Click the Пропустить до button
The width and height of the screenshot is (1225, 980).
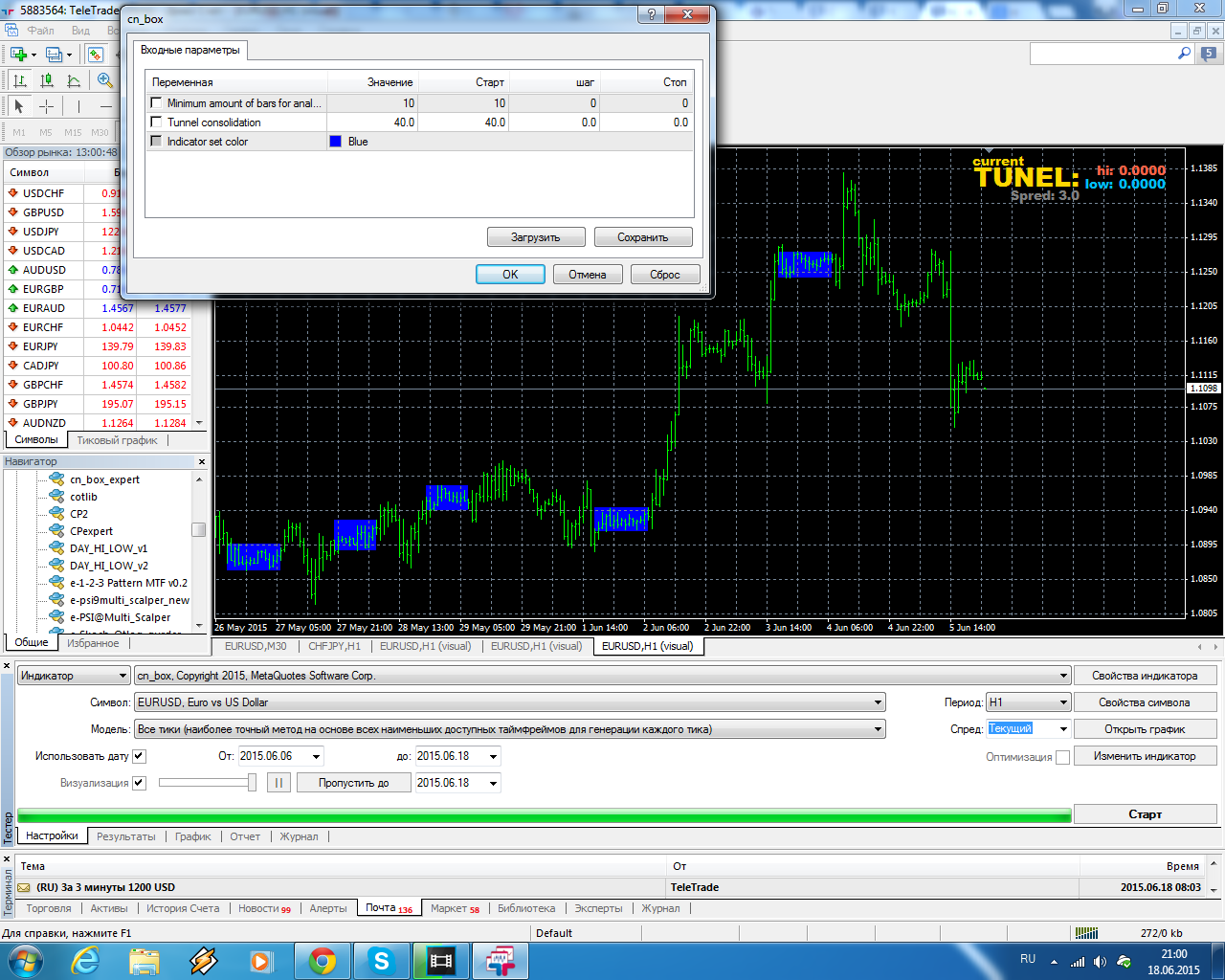pos(353,783)
